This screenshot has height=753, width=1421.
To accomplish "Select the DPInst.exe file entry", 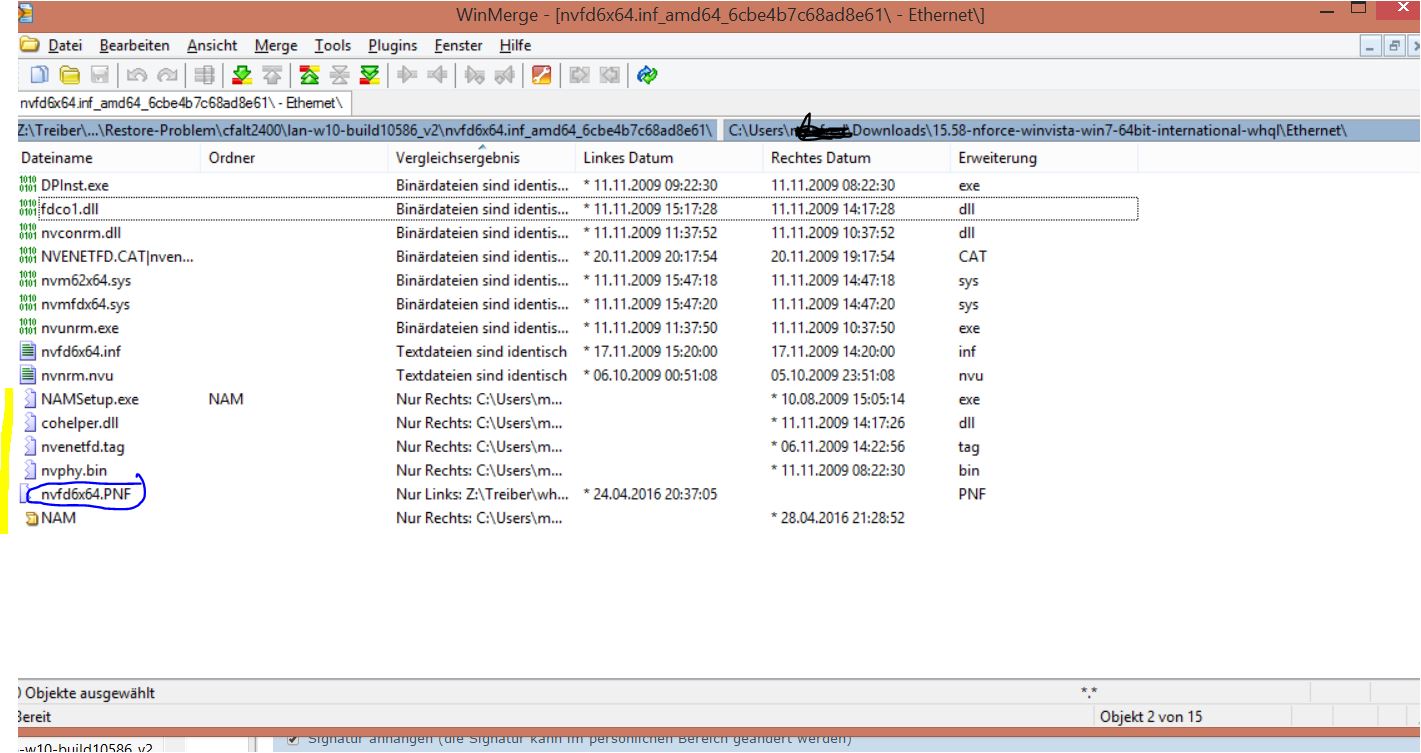I will (75, 185).
